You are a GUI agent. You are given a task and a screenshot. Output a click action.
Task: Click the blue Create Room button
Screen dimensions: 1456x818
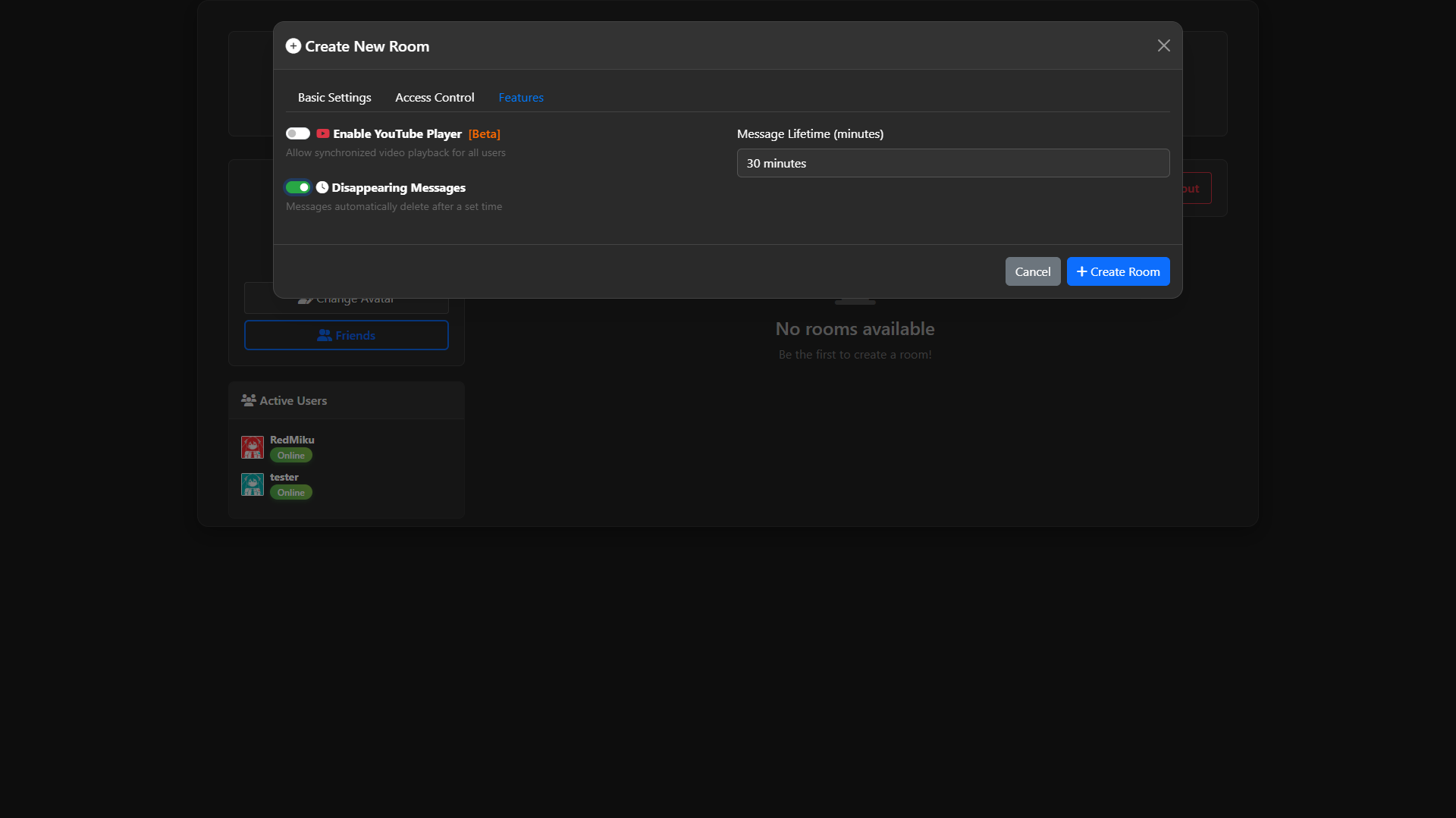[1118, 271]
